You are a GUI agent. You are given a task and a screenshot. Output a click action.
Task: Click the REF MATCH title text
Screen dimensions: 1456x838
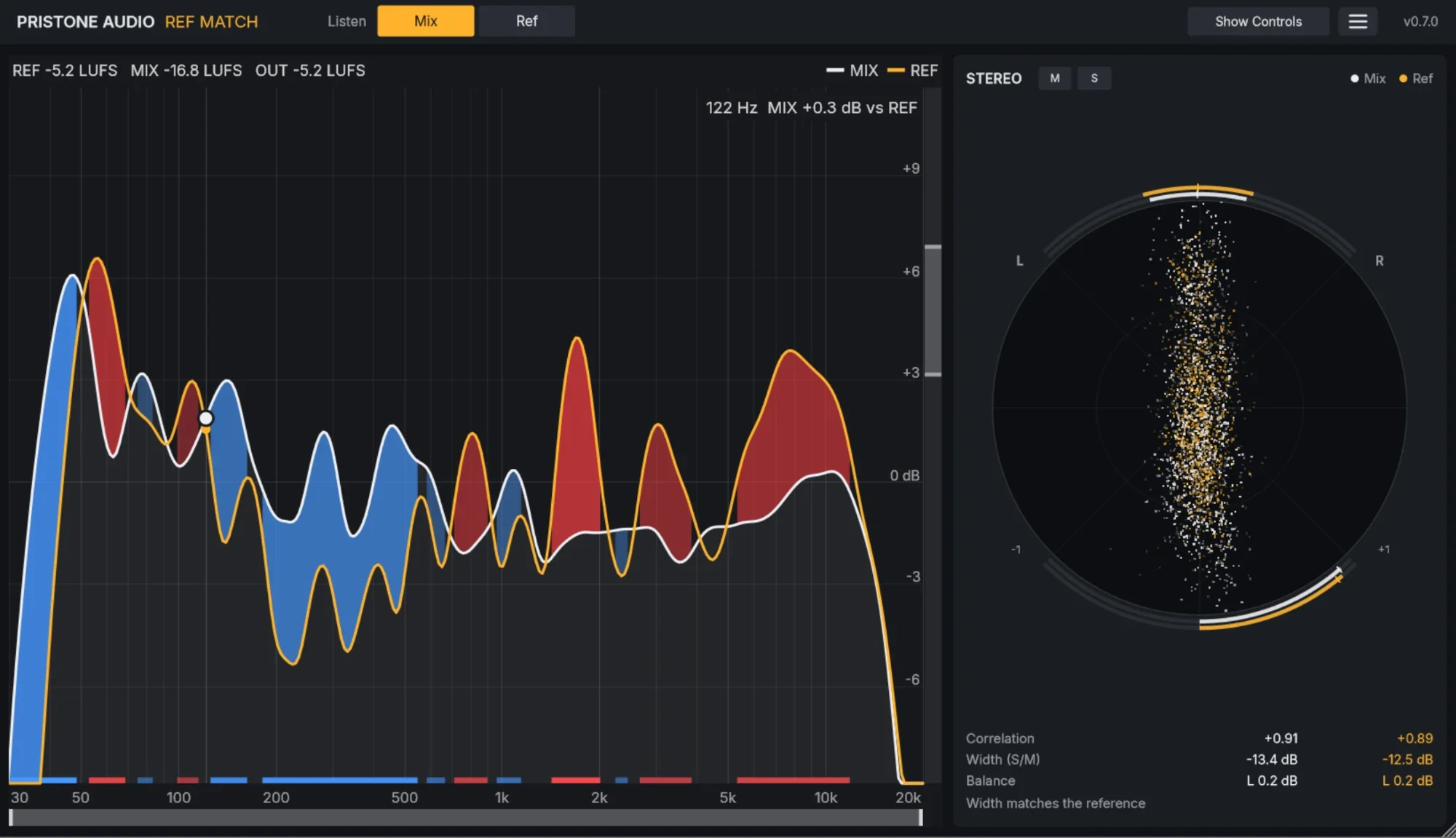(x=211, y=22)
